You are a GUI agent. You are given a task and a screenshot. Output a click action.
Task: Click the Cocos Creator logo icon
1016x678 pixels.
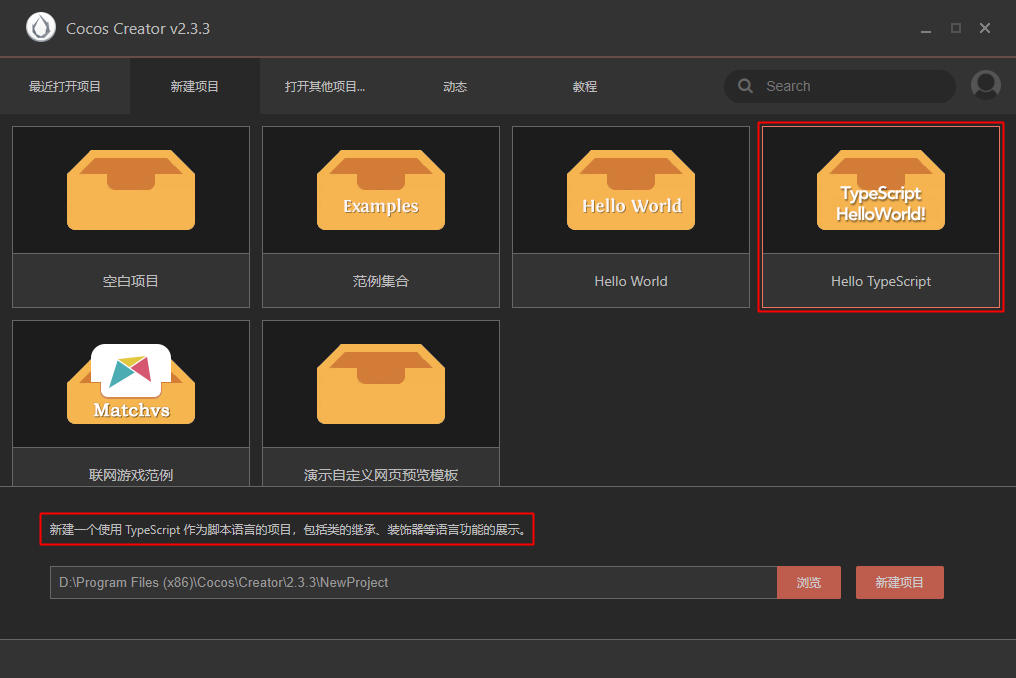[41, 28]
